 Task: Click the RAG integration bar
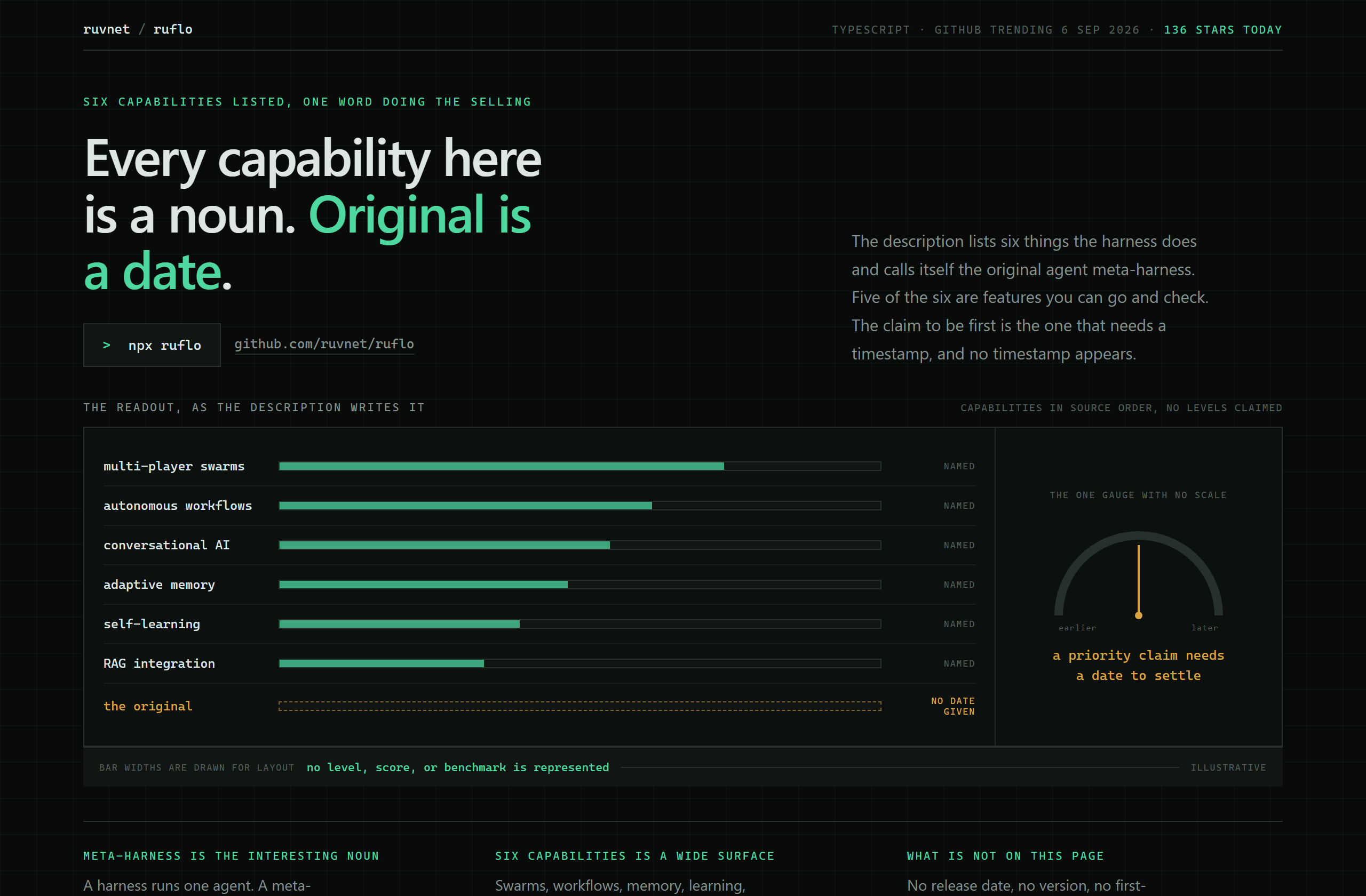[x=579, y=663]
